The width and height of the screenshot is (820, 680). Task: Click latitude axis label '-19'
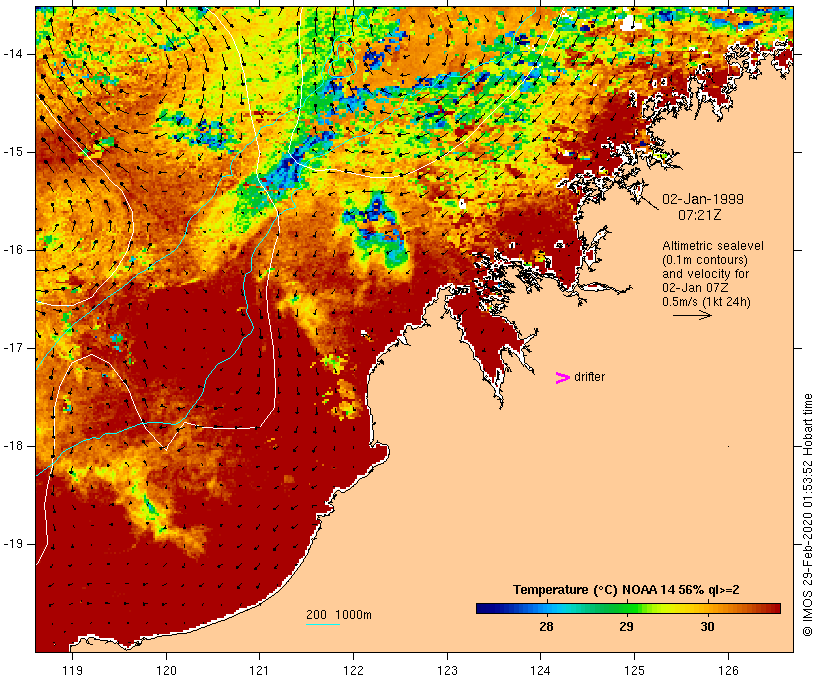point(13,544)
